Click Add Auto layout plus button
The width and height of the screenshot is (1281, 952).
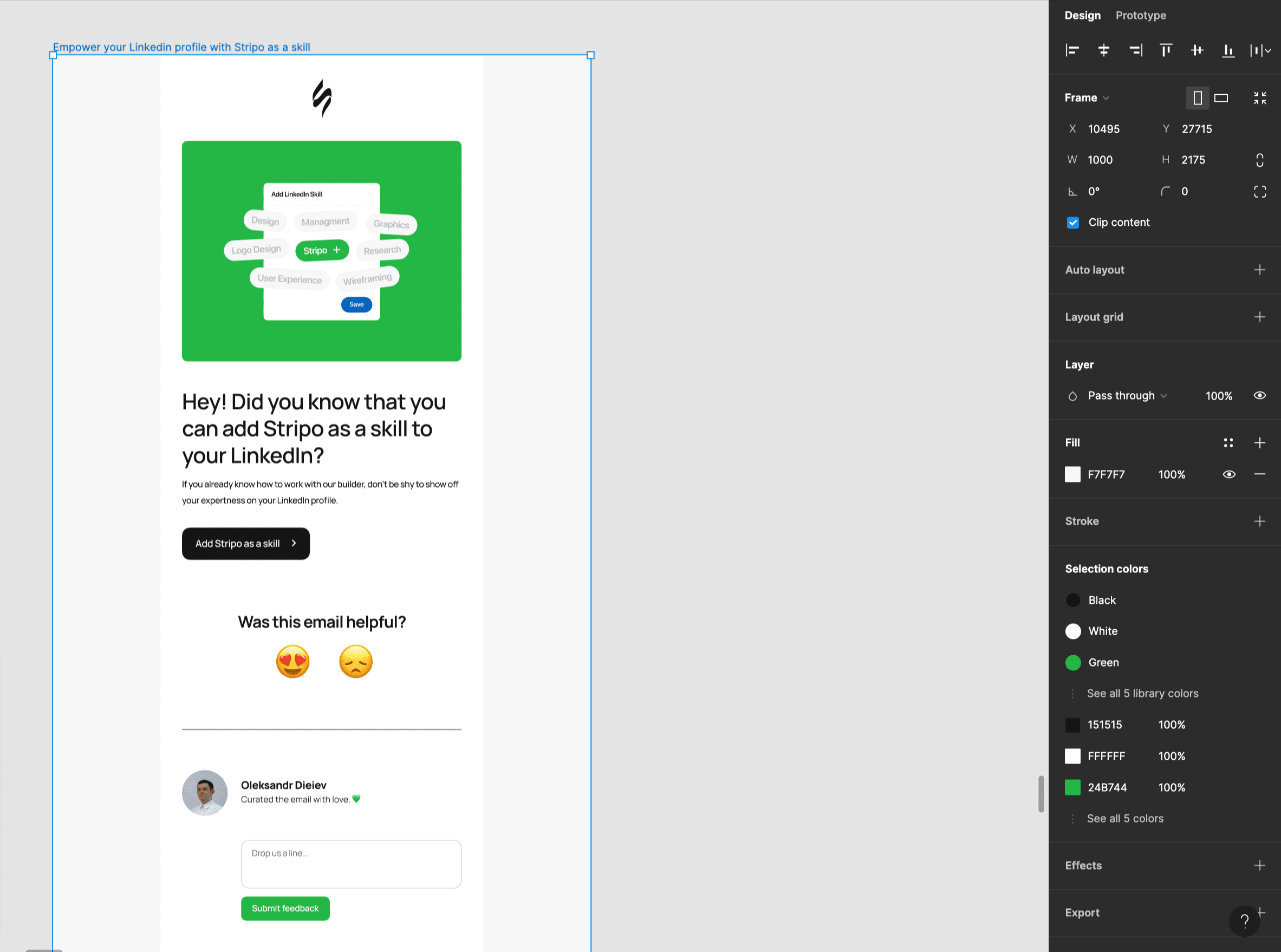tap(1259, 269)
